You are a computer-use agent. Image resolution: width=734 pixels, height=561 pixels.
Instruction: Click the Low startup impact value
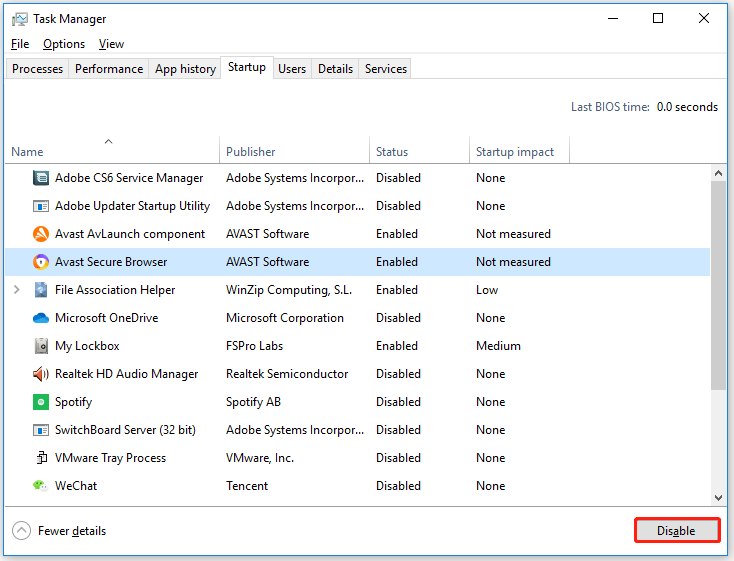(x=487, y=290)
